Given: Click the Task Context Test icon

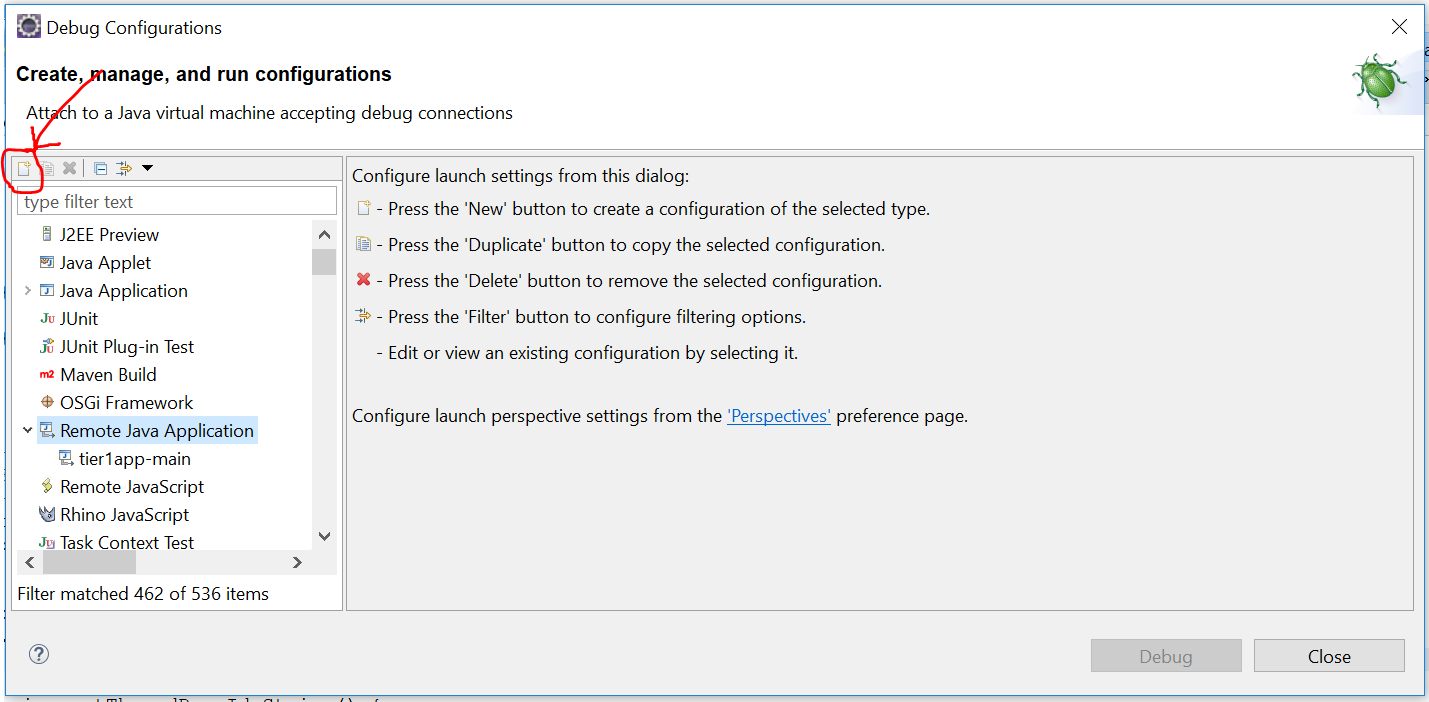Looking at the screenshot, I should point(47,543).
